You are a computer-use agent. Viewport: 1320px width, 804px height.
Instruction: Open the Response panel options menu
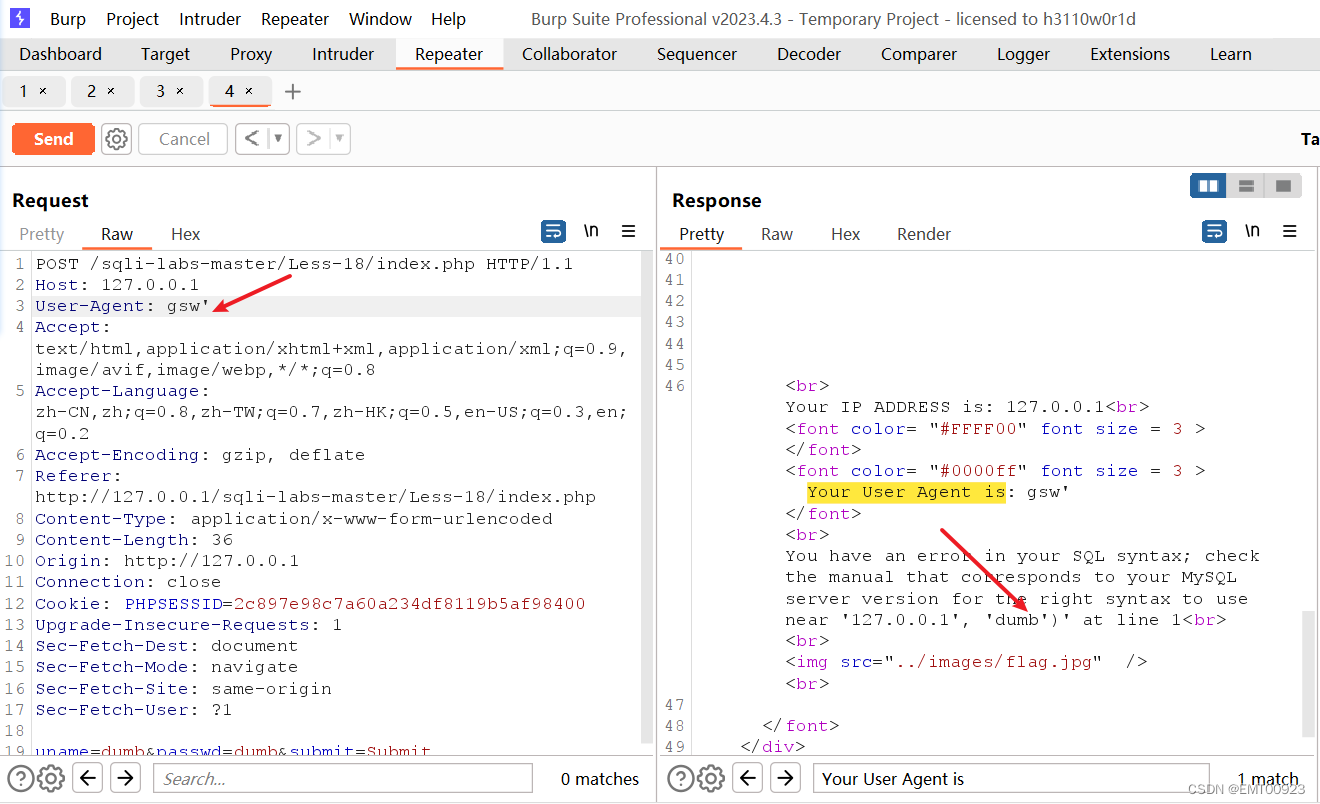1289,232
